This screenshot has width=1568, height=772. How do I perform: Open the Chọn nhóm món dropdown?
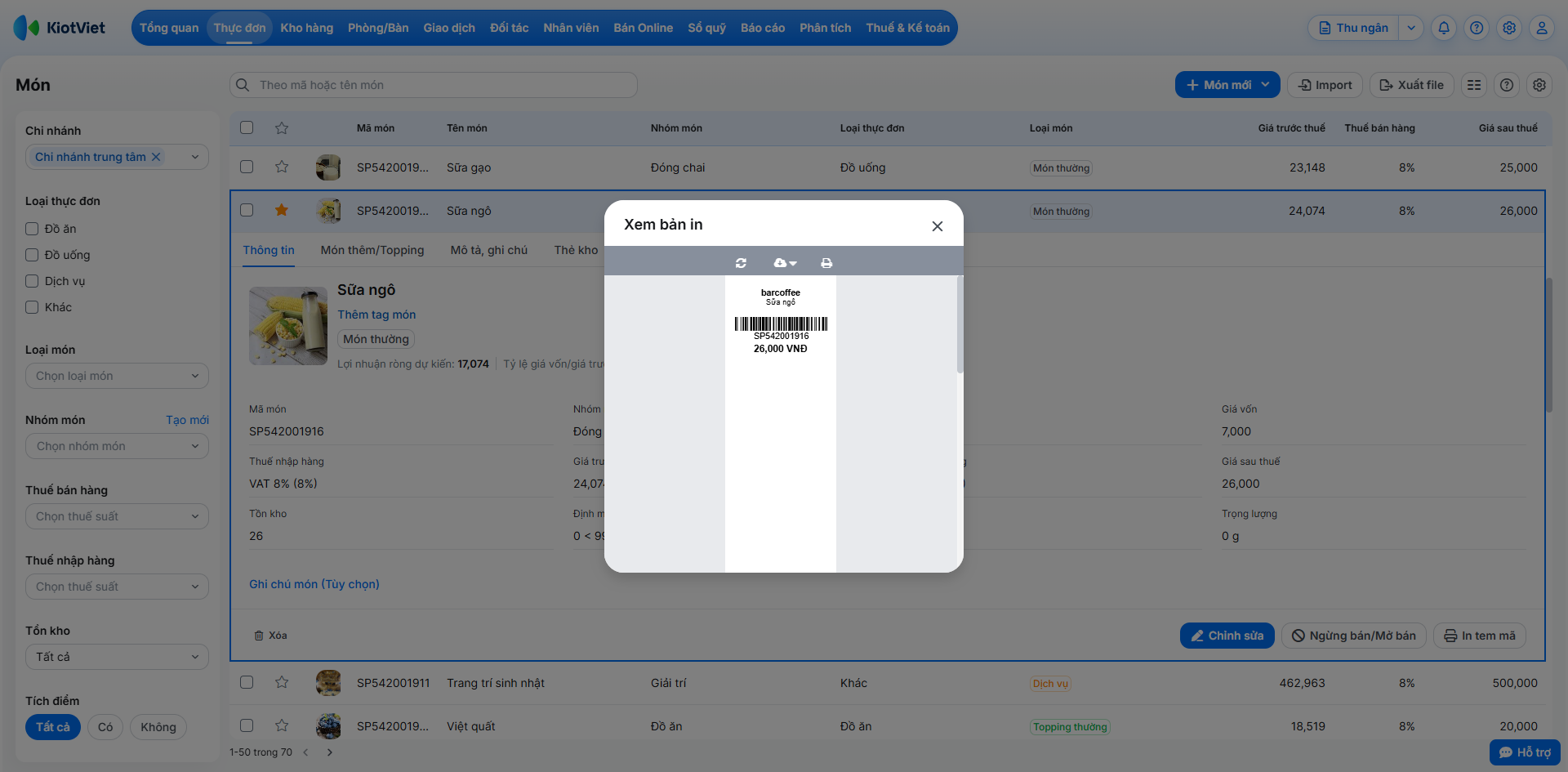pyautogui.click(x=117, y=446)
